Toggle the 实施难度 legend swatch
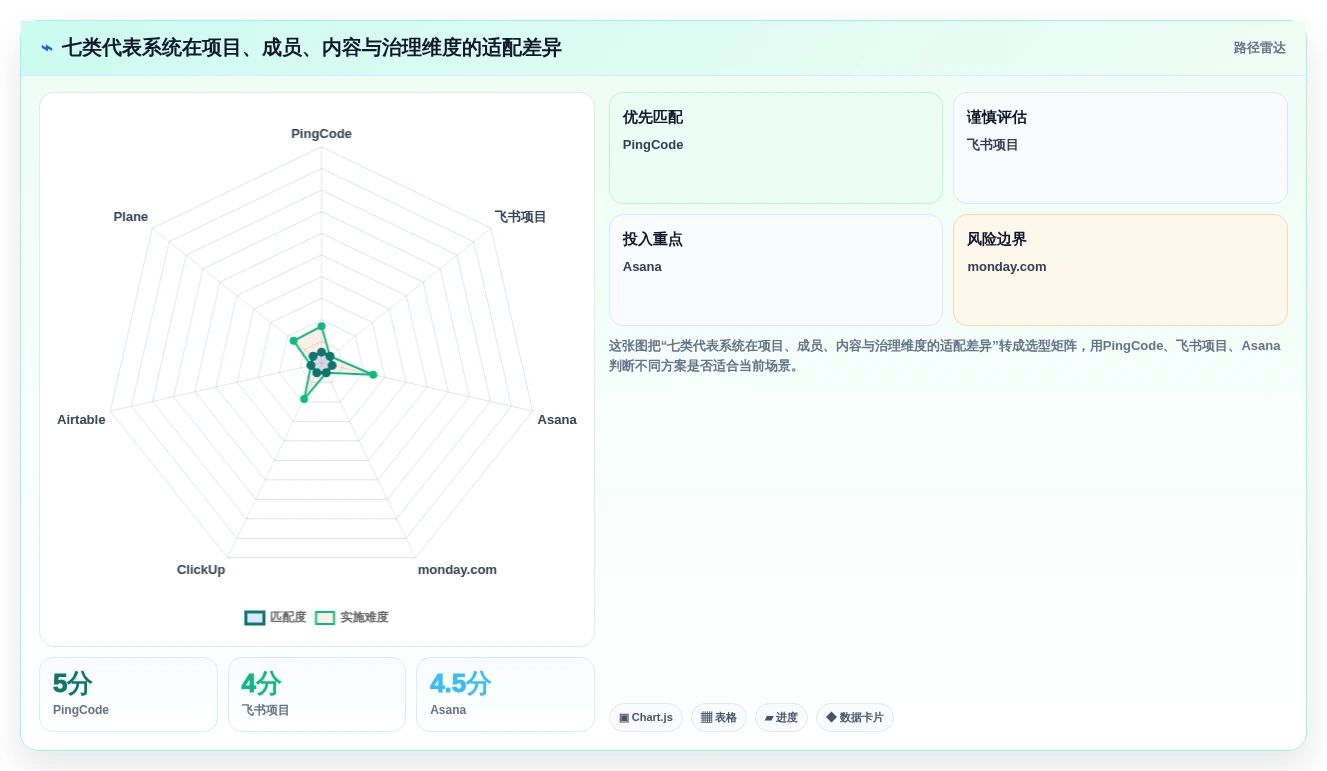 pyautogui.click(x=325, y=618)
